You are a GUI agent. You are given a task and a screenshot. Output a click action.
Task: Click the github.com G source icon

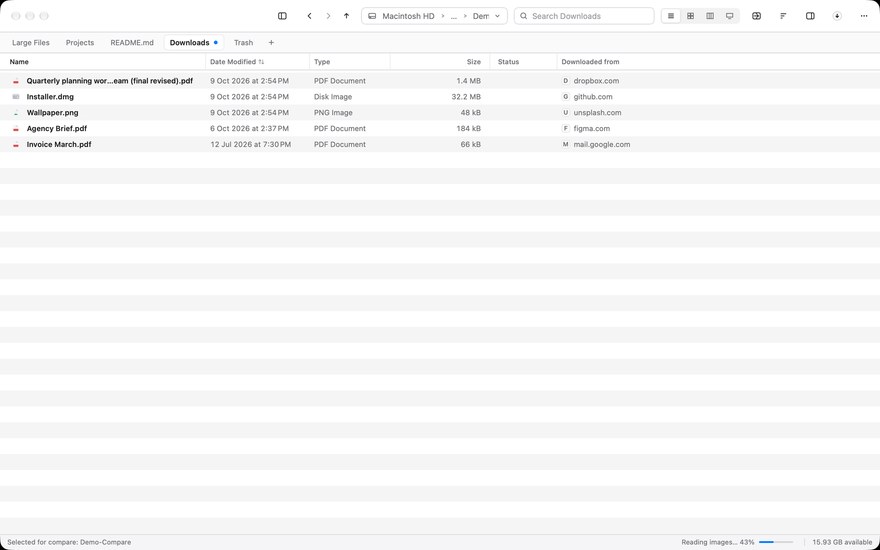click(566, 97)
